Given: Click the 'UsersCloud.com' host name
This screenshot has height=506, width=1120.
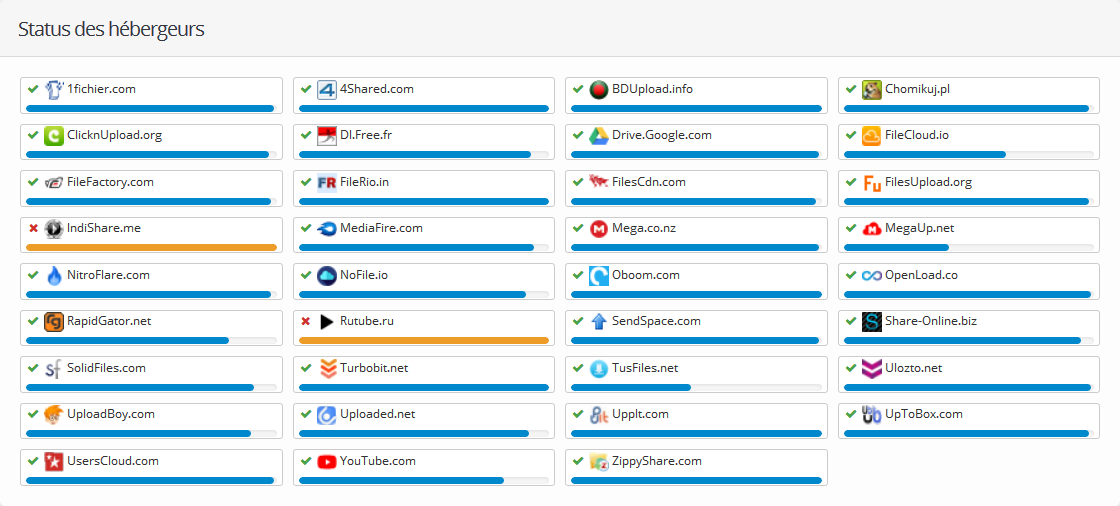Looking at the screenshot, I should (113, 461).
